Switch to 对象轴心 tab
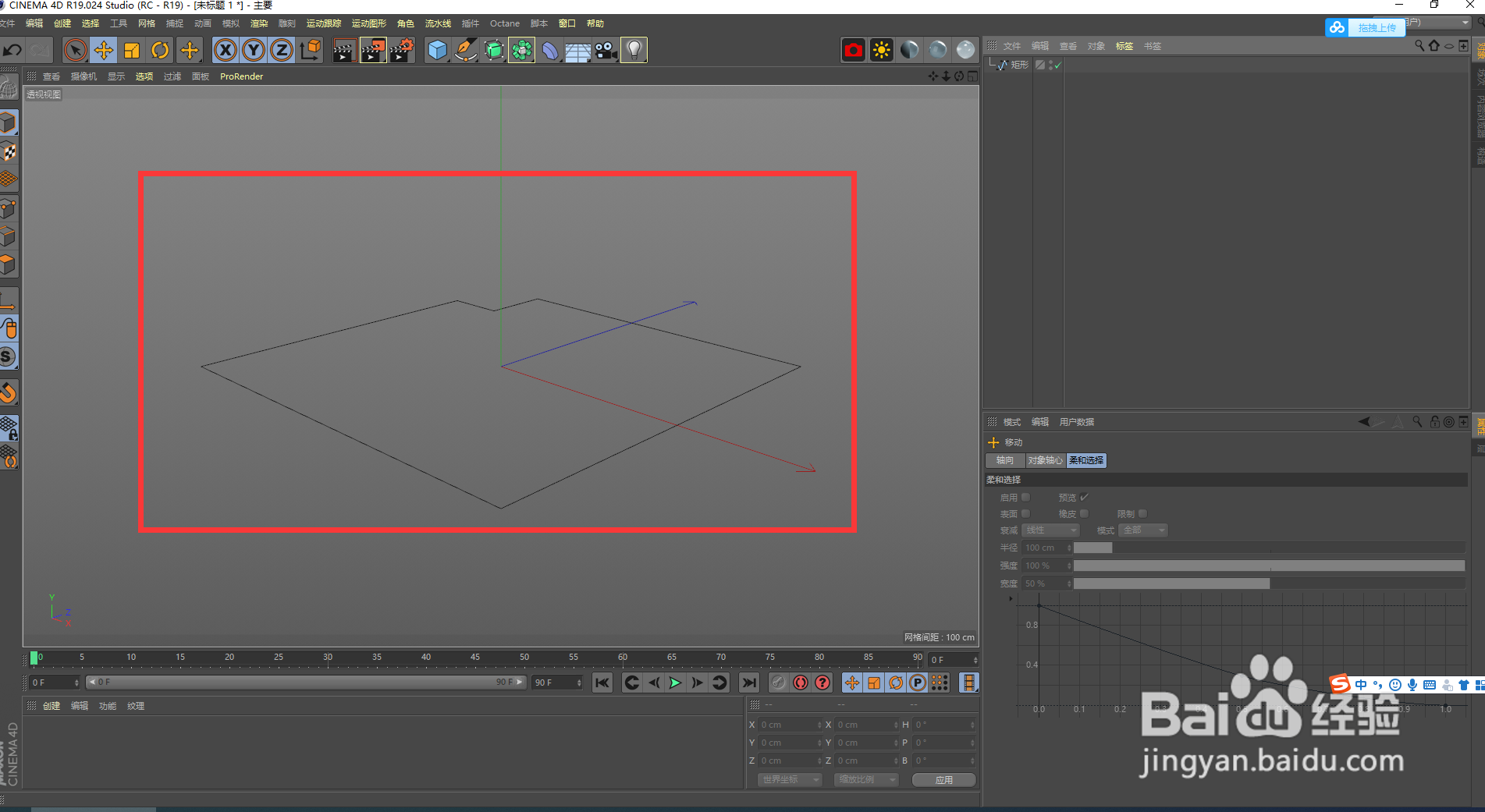Image resolution: width=1485 pixels, height=812 pixels. click(x=1045, y=460)
